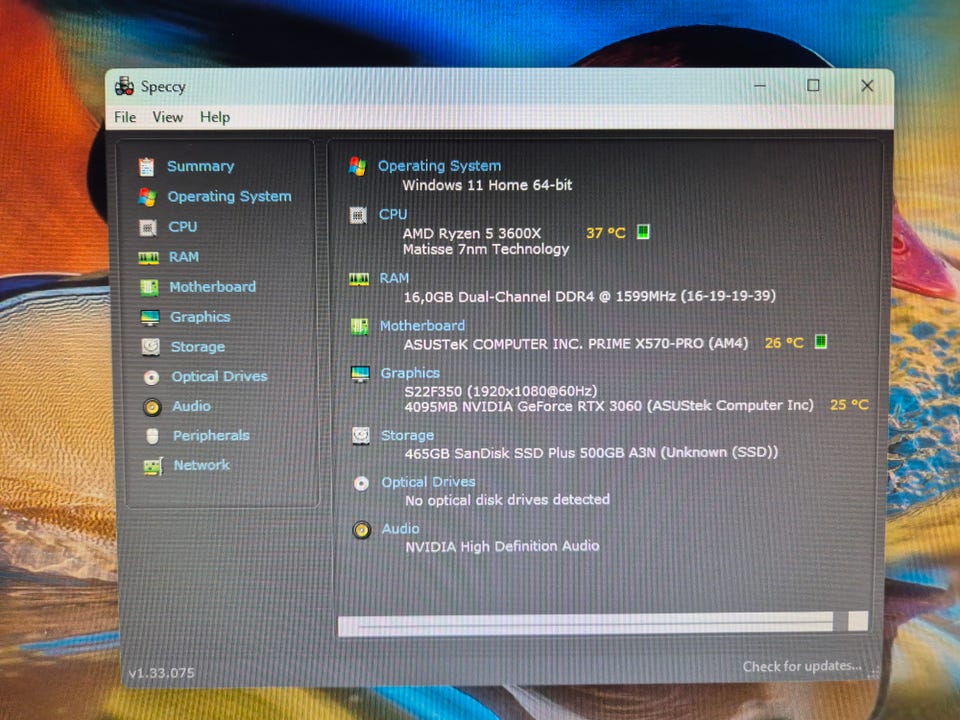Click RAM heading link in summary

[394, 279]
